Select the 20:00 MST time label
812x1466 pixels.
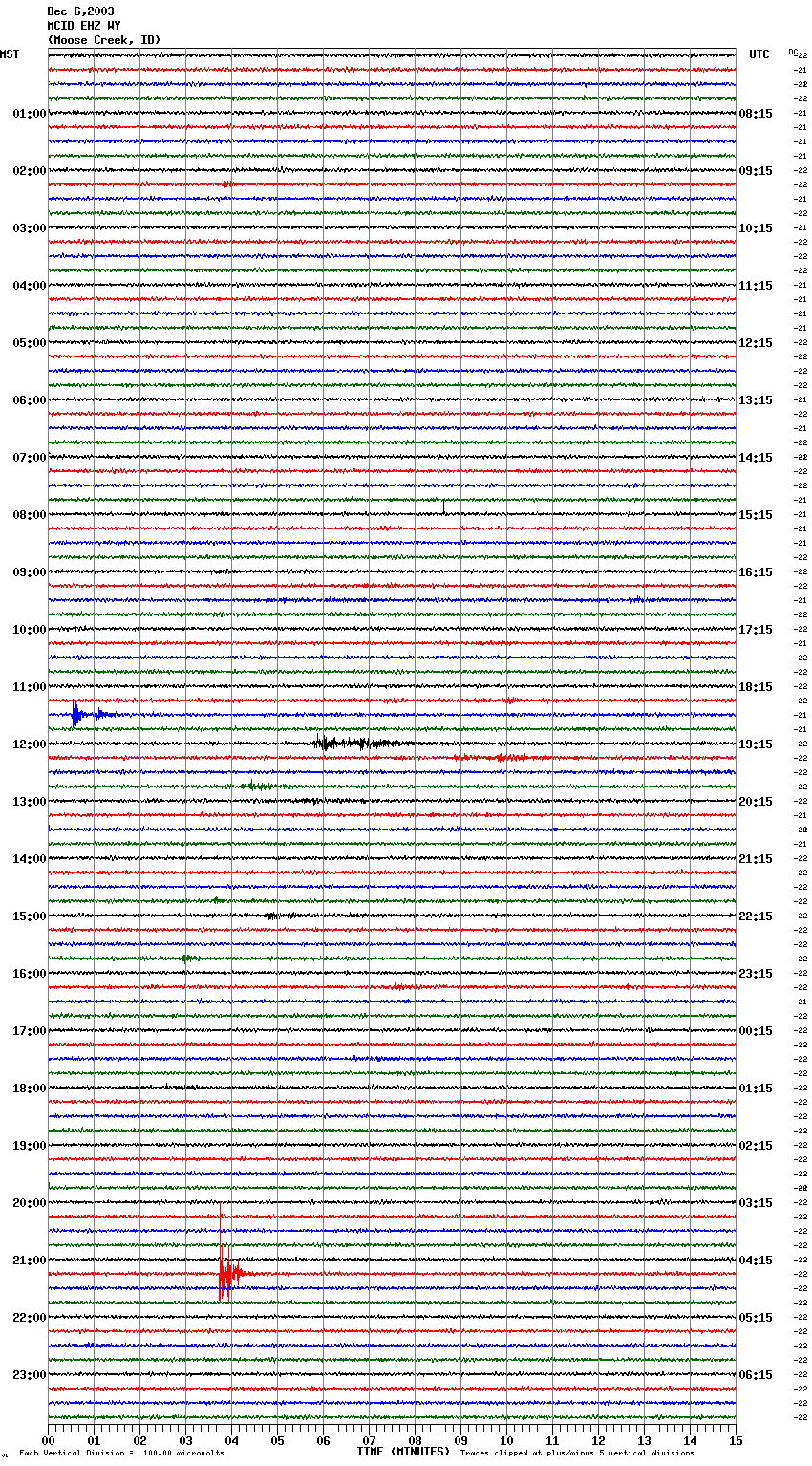(x=30, y=1203)
